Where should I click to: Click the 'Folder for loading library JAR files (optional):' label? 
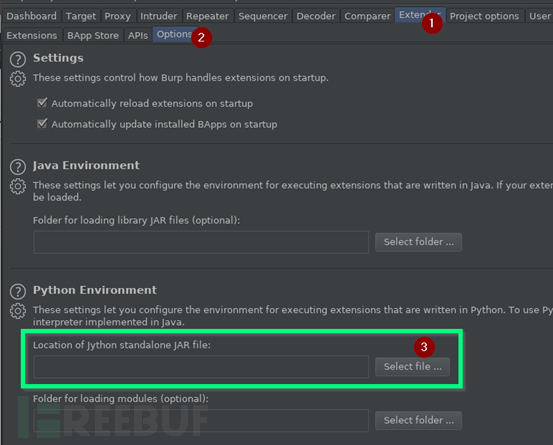pos(136,220)
